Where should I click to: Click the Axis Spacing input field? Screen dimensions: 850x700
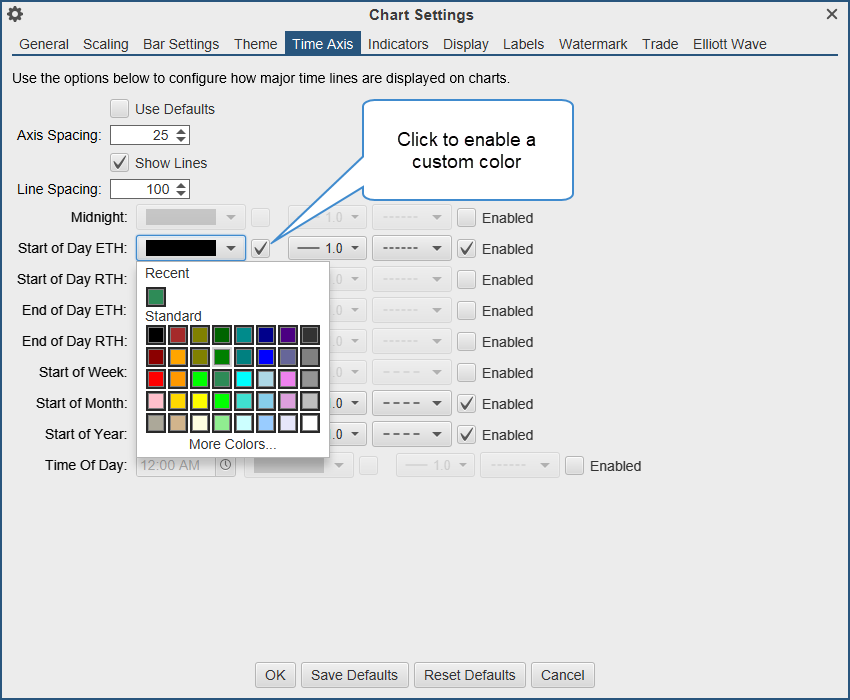tap(141, 135)
